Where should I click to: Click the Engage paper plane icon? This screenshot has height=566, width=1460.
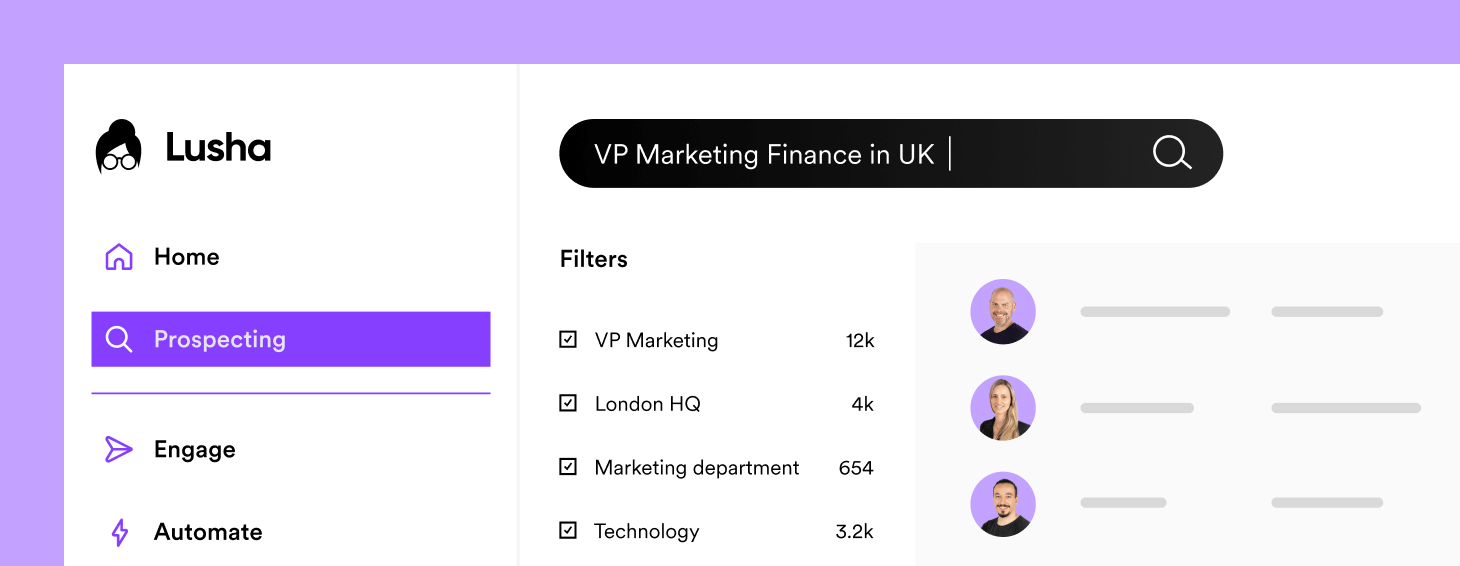(x=119, y=450)
